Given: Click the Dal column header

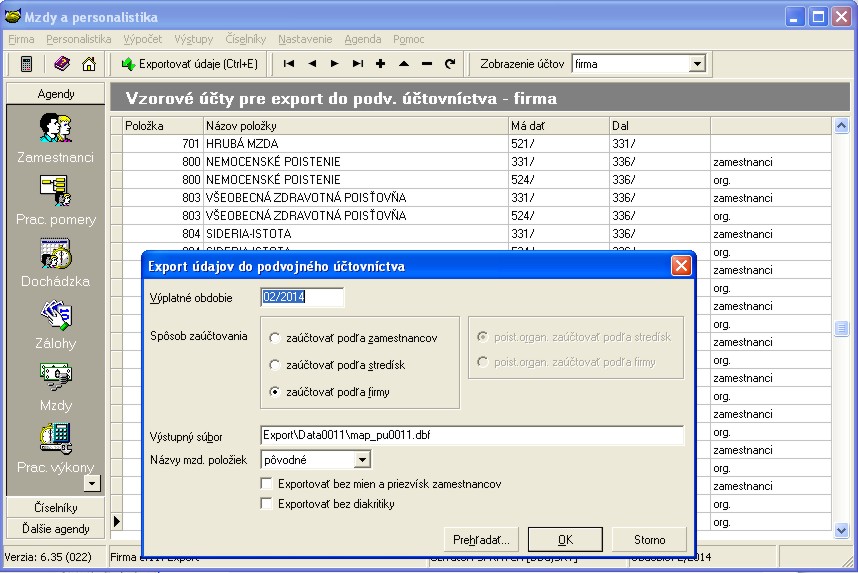Looking at the screenshot, I should (x=660, y=126).
